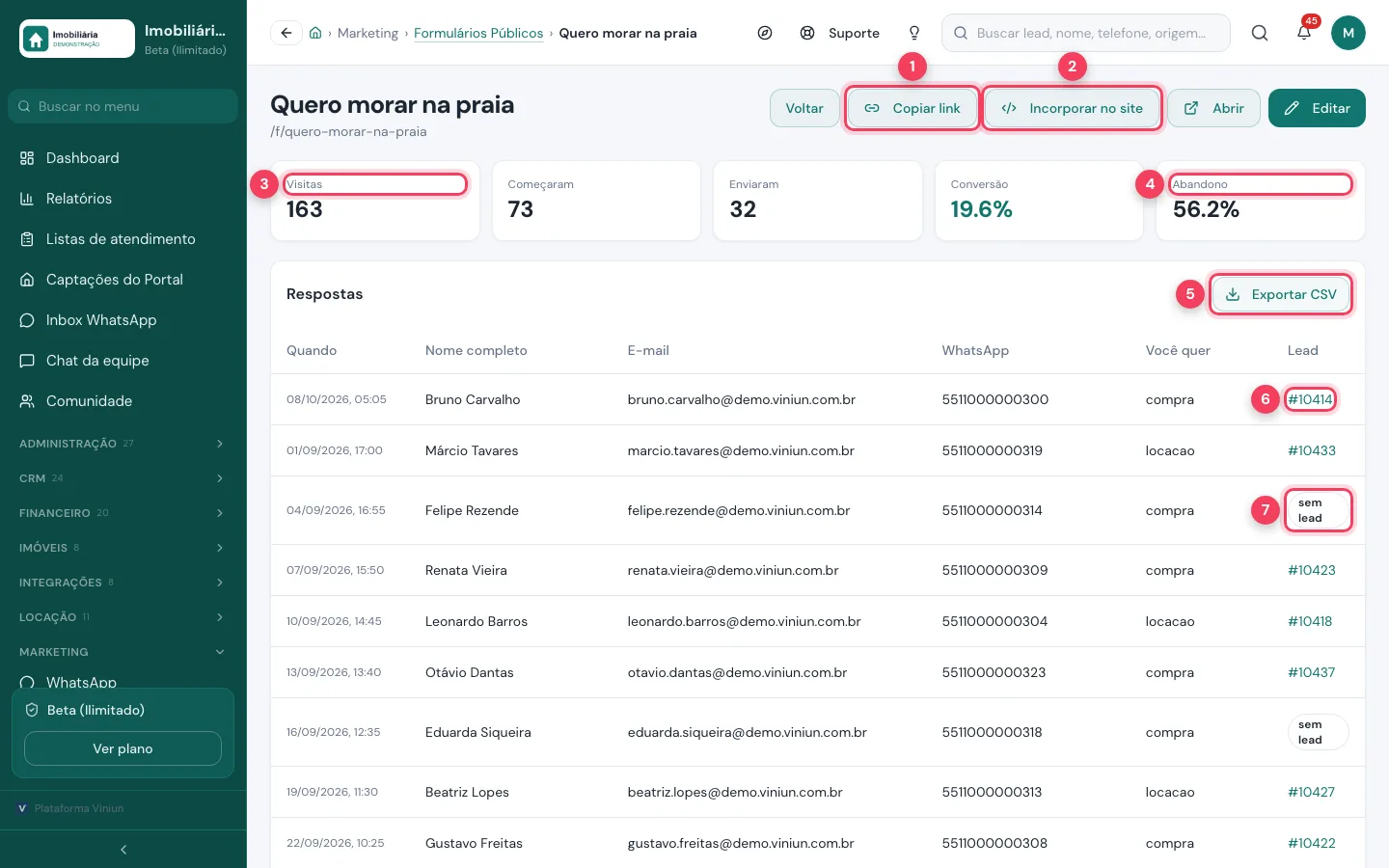Expand the CRM section

pyautogui.click(x=123, y=478)
